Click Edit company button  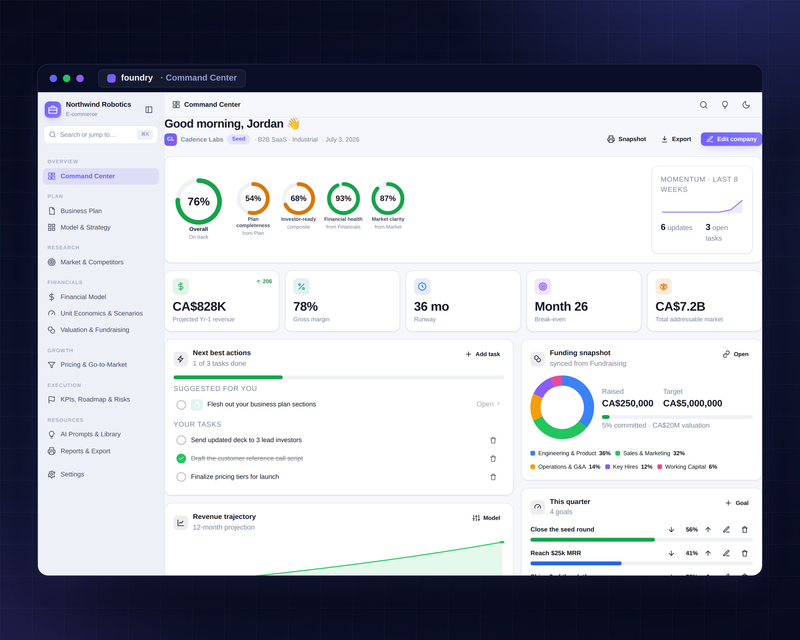click(x=731, y=139)
